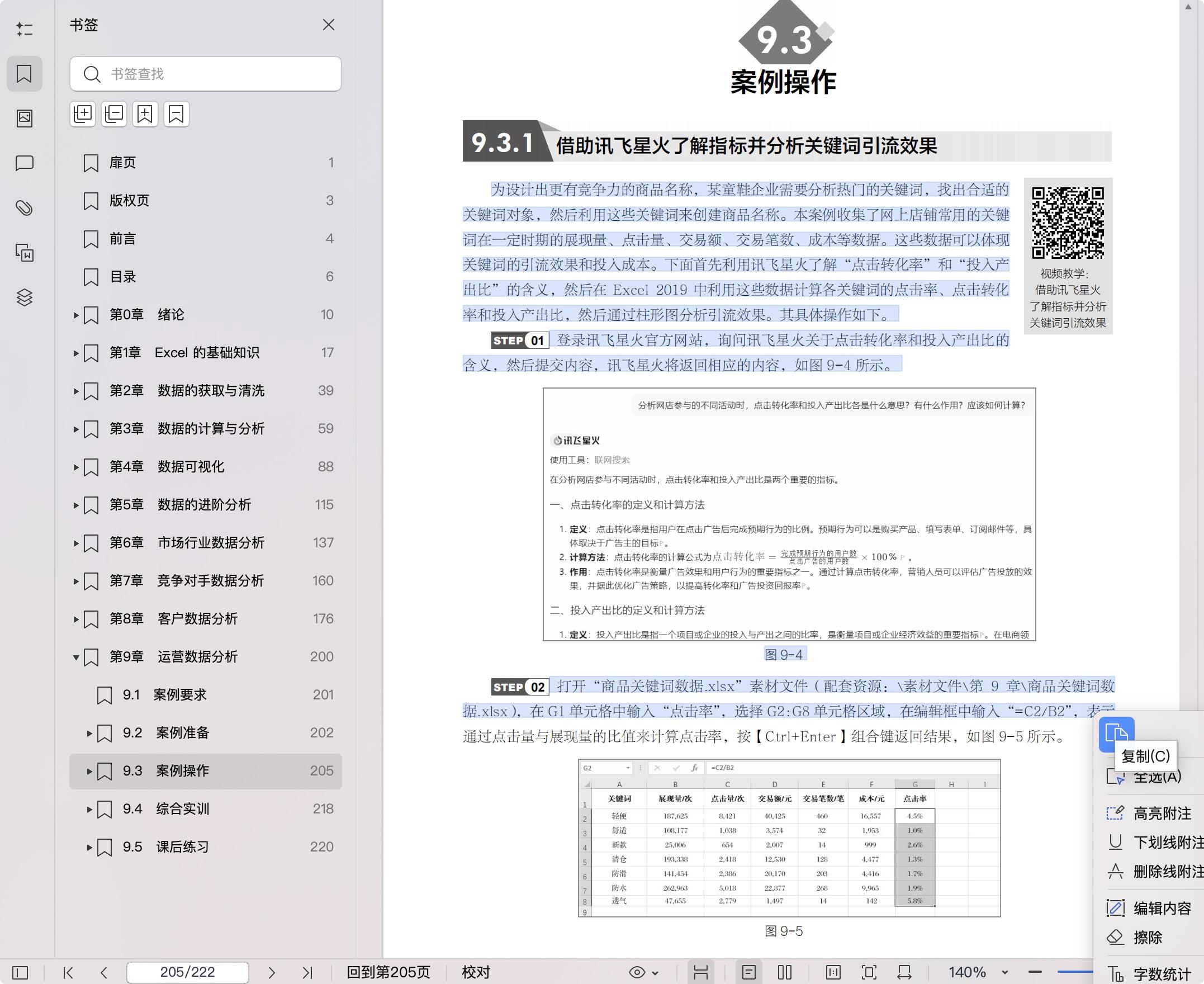
Task: Open the attachments paperclip panel
Action: click(x=25, y=207)
